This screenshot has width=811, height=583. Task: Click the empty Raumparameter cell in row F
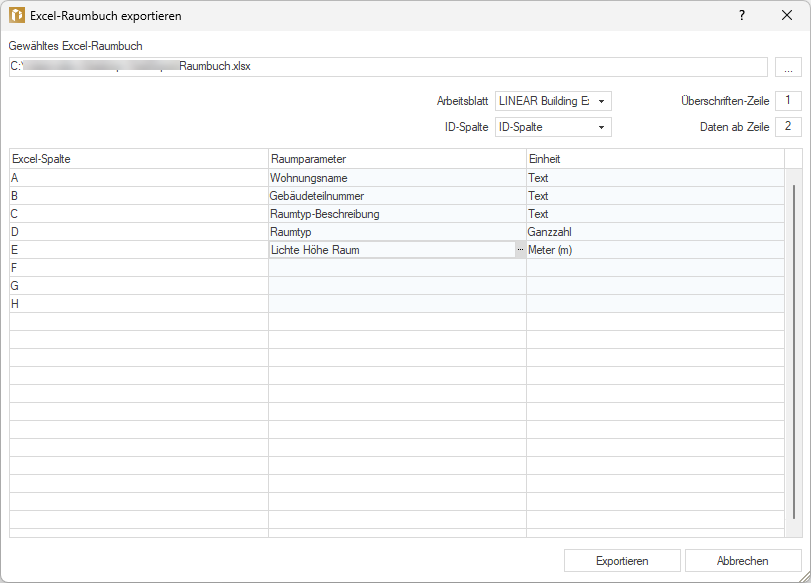[397, 268]
